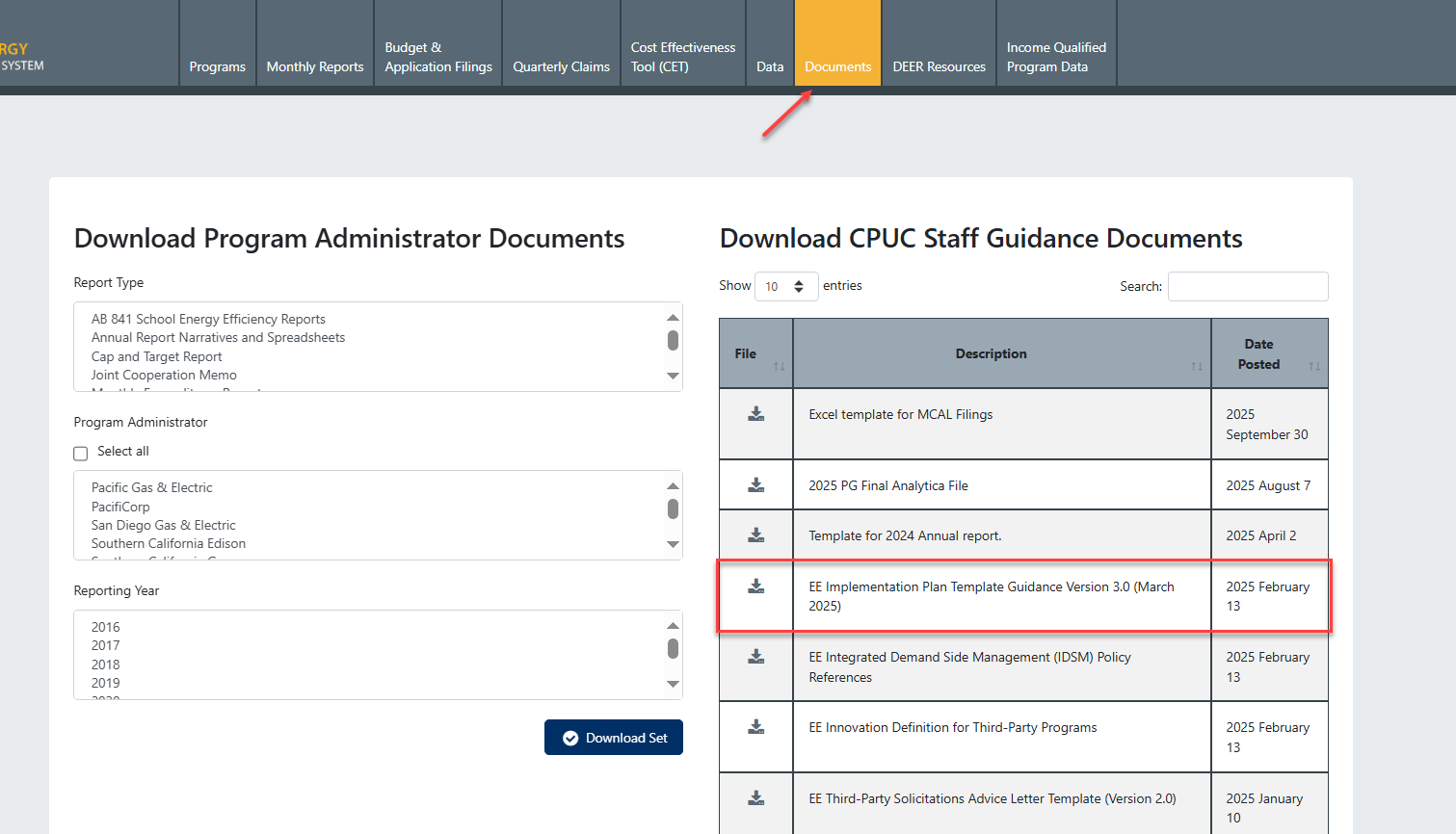Select reporting year 2017
This screenshot has width=1456, height=834.
[x=106, y=645]
